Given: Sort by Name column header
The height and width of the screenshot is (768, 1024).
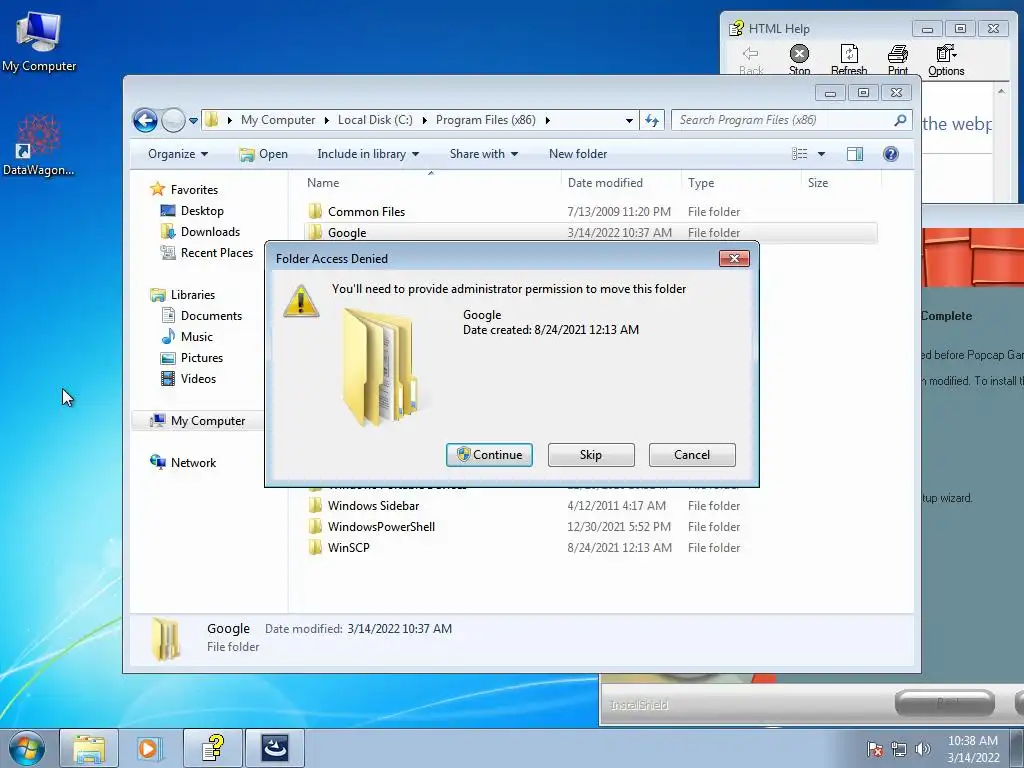Looking at the screenshot, I should [x=430, y=183].
